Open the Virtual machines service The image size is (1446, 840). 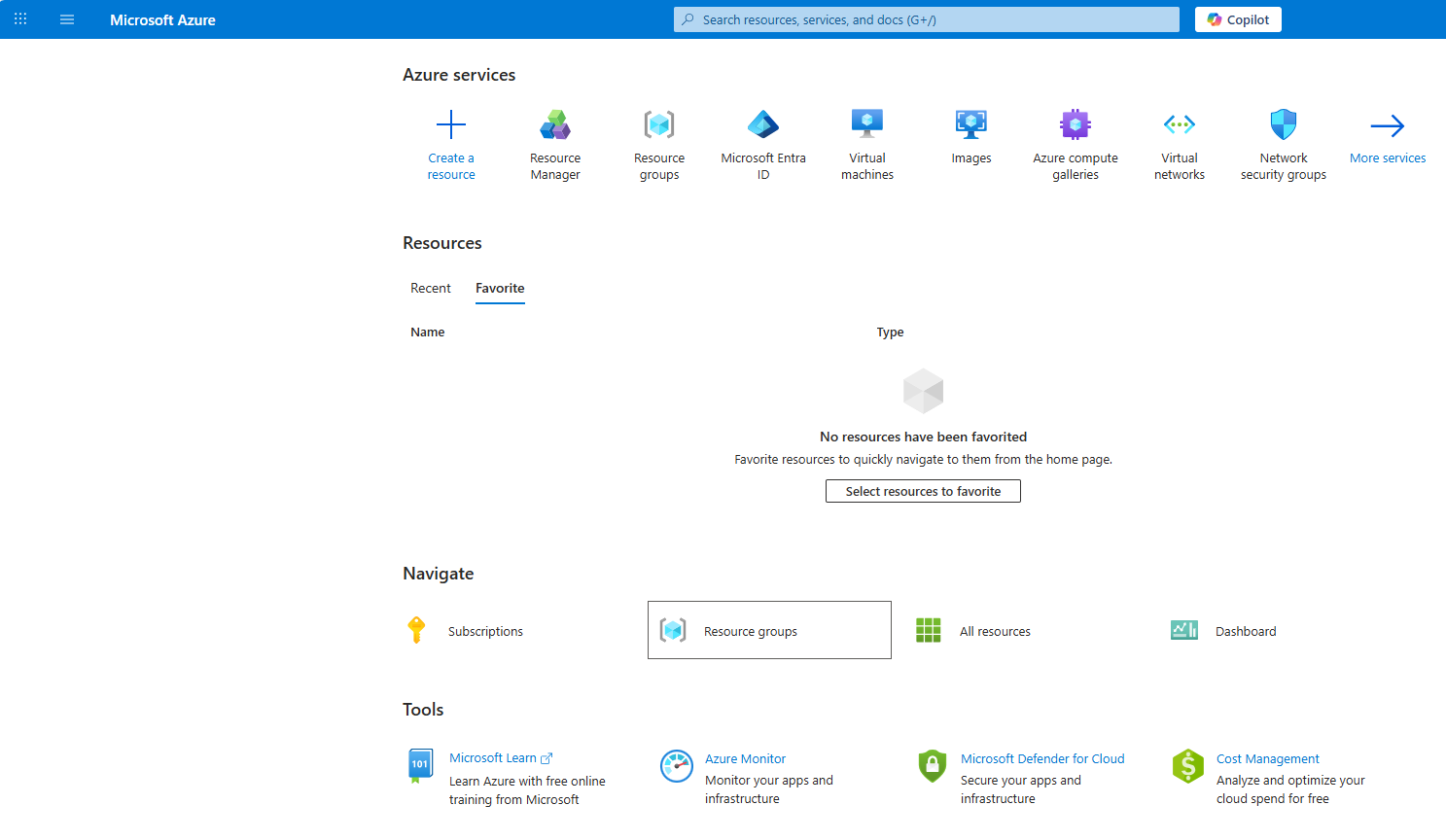(866, 124)
